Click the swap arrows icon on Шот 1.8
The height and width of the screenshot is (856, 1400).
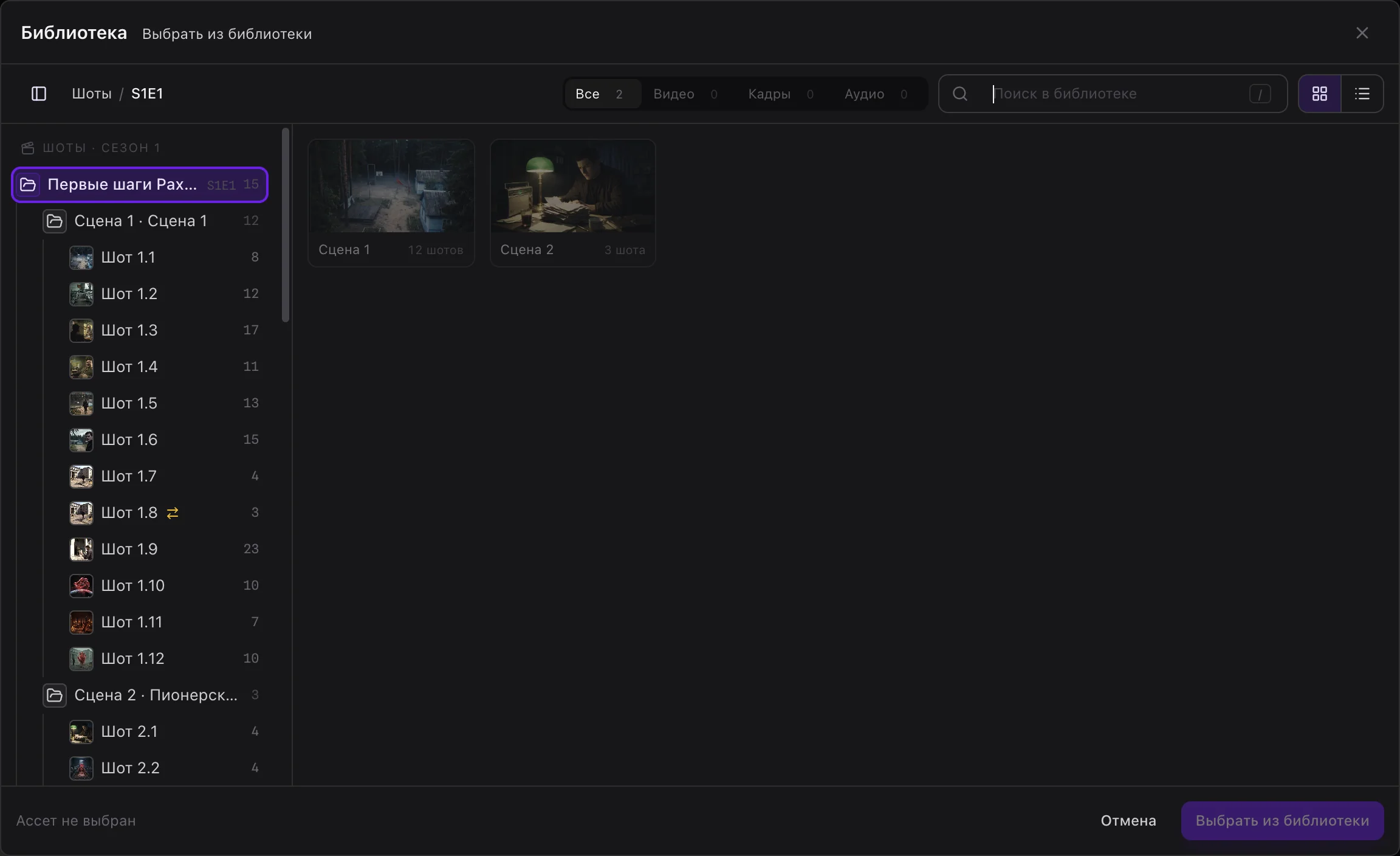point(173,513)
